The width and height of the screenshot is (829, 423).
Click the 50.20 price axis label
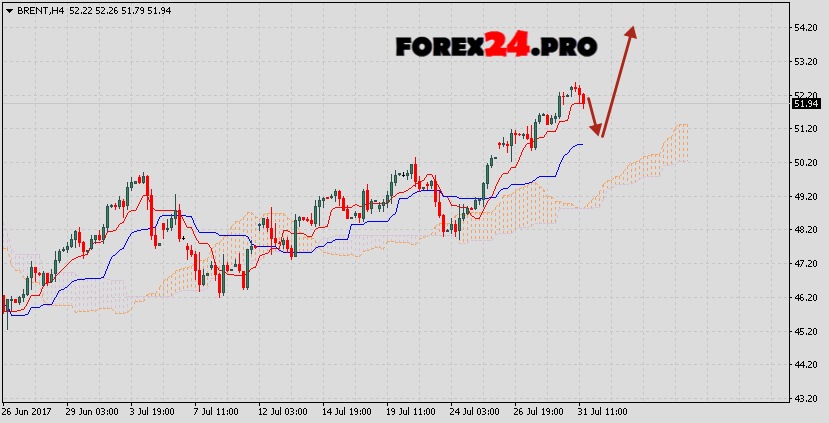point(805,162)
